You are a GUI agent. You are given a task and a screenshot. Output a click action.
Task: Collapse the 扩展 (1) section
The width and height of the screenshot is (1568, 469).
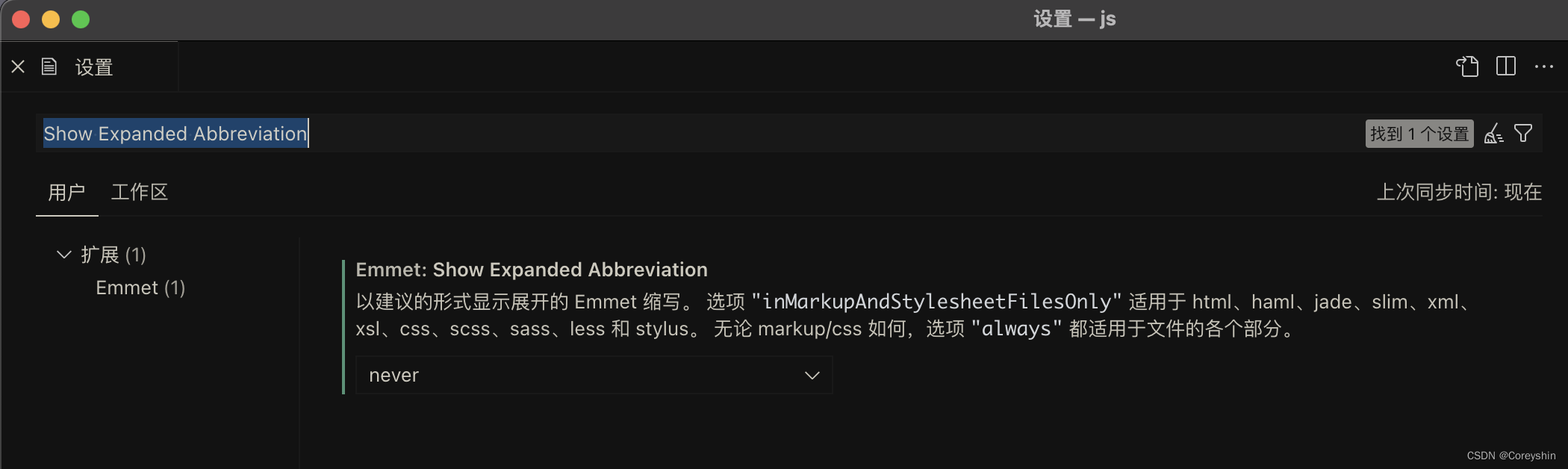coord(64,255)
